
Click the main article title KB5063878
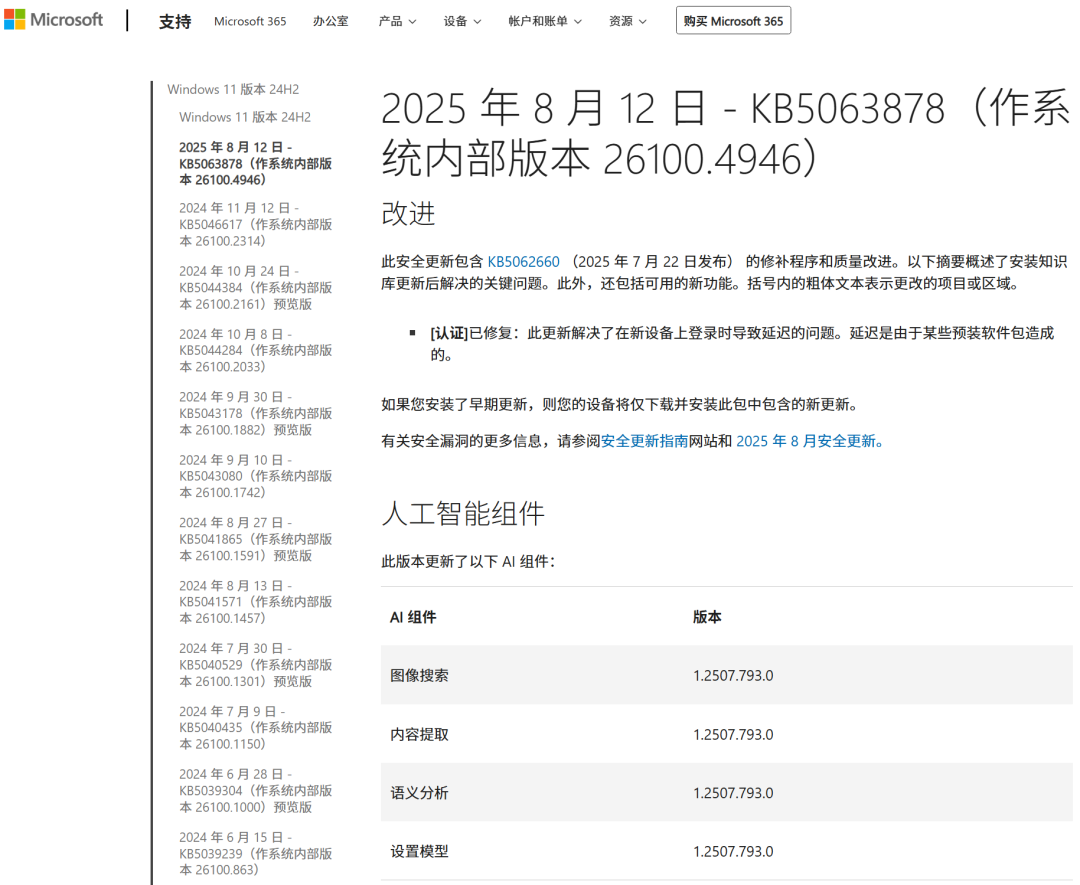(x=726, y=133)
